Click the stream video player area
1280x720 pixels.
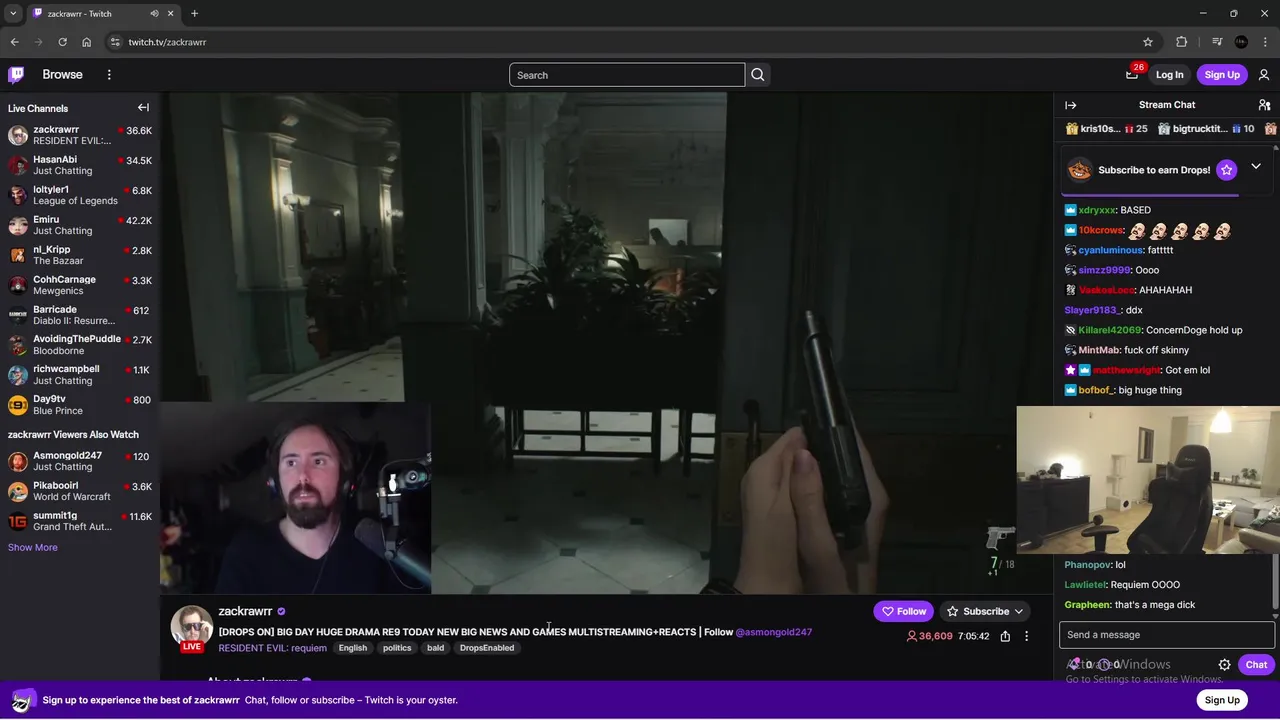[x=606, y=343]
